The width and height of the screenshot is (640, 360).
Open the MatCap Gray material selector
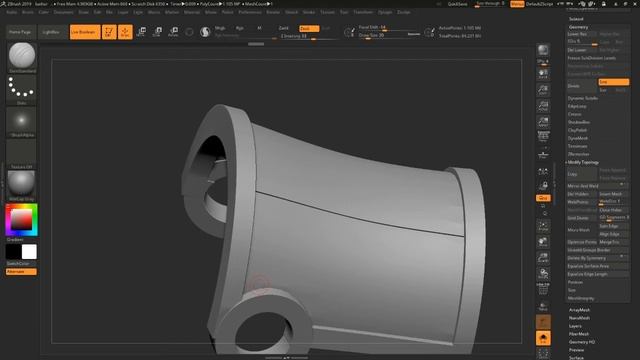[x=22, y=186]
